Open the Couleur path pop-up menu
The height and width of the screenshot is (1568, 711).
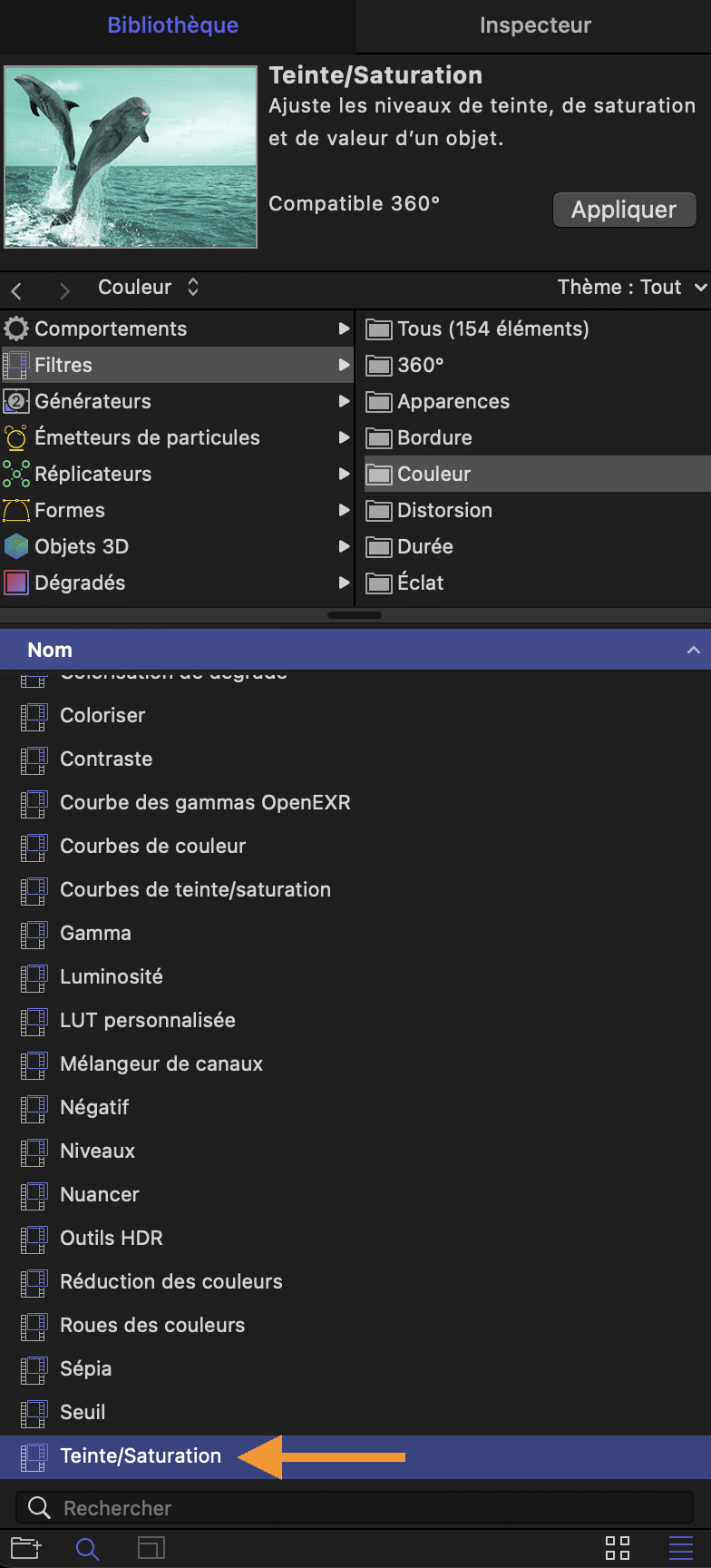point(149,287)
